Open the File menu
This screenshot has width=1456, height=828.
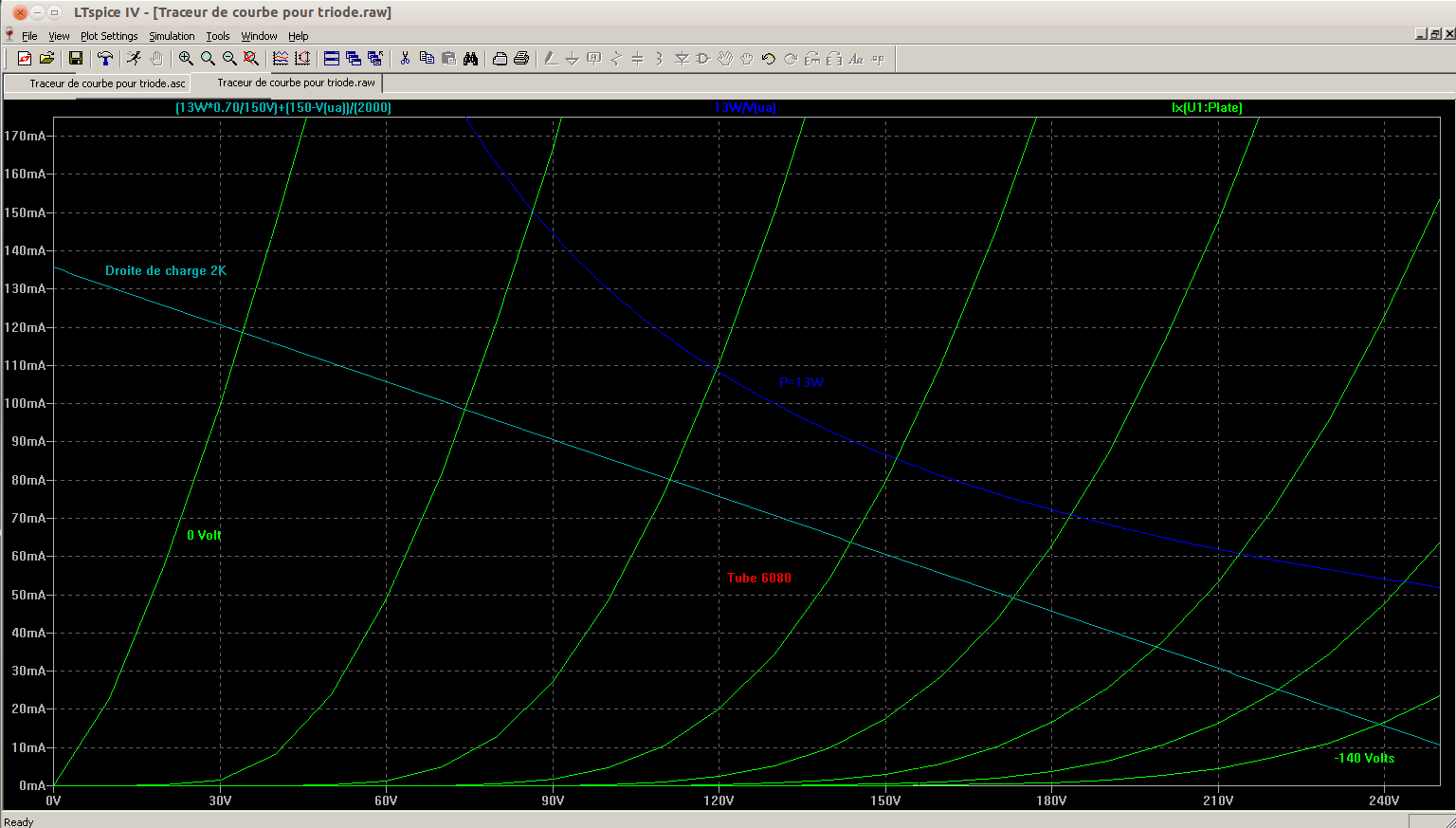pos(29,36)
